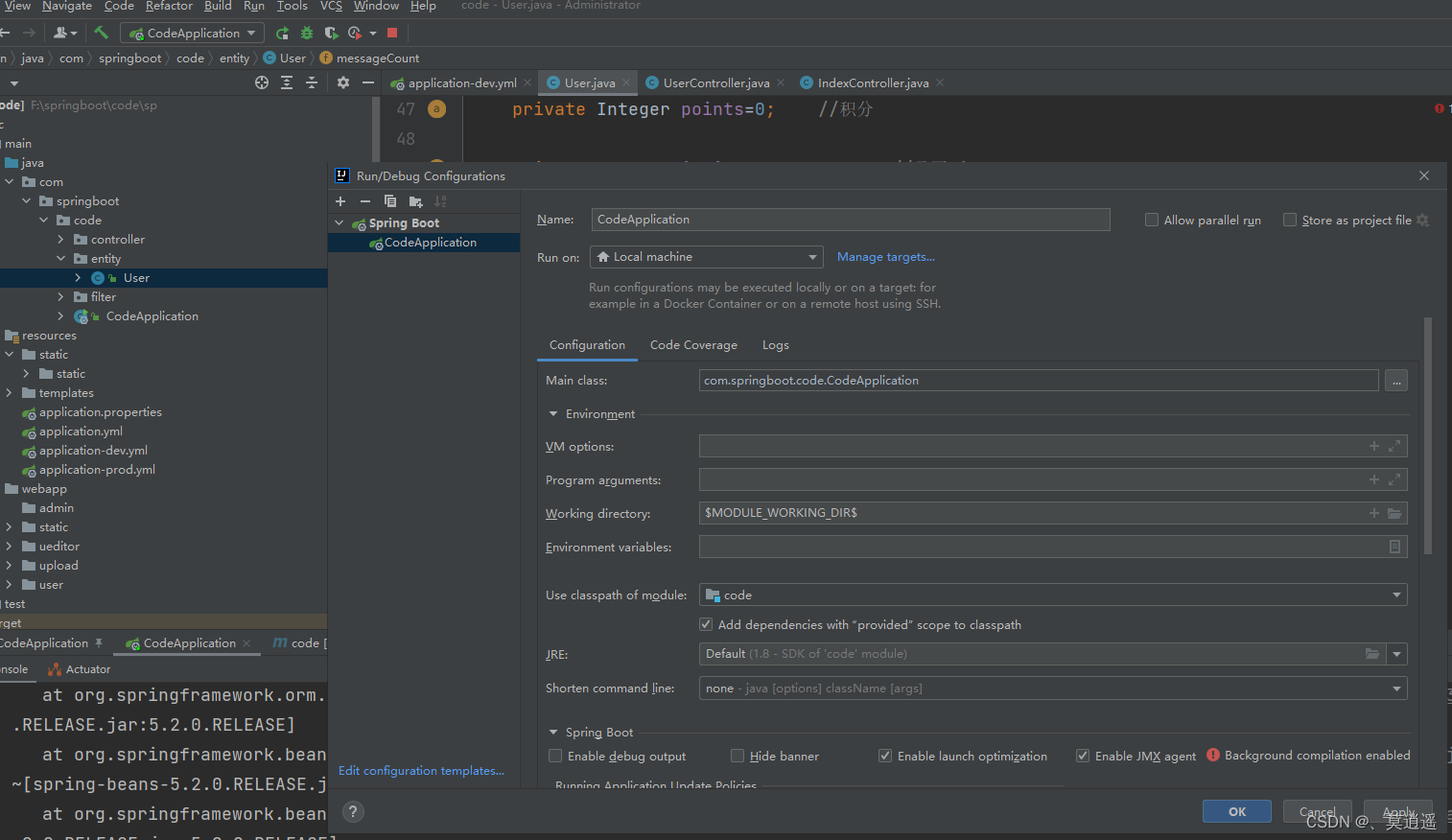Click the Build project hammer icon

click(101, 33)
